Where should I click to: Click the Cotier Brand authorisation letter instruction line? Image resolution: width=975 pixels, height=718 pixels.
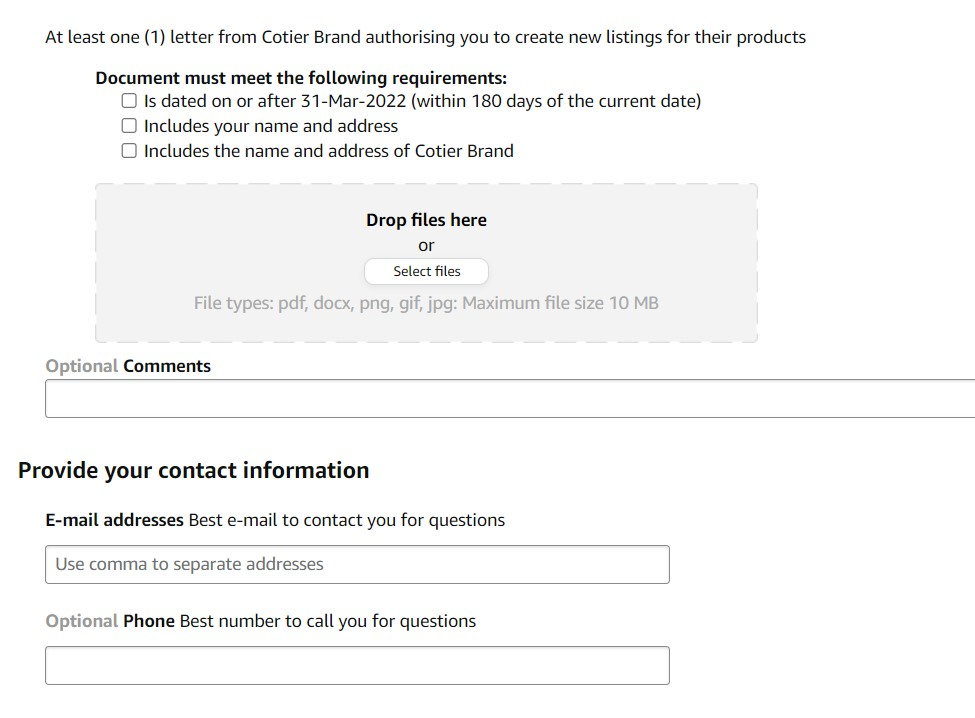[x=425, y=37]
